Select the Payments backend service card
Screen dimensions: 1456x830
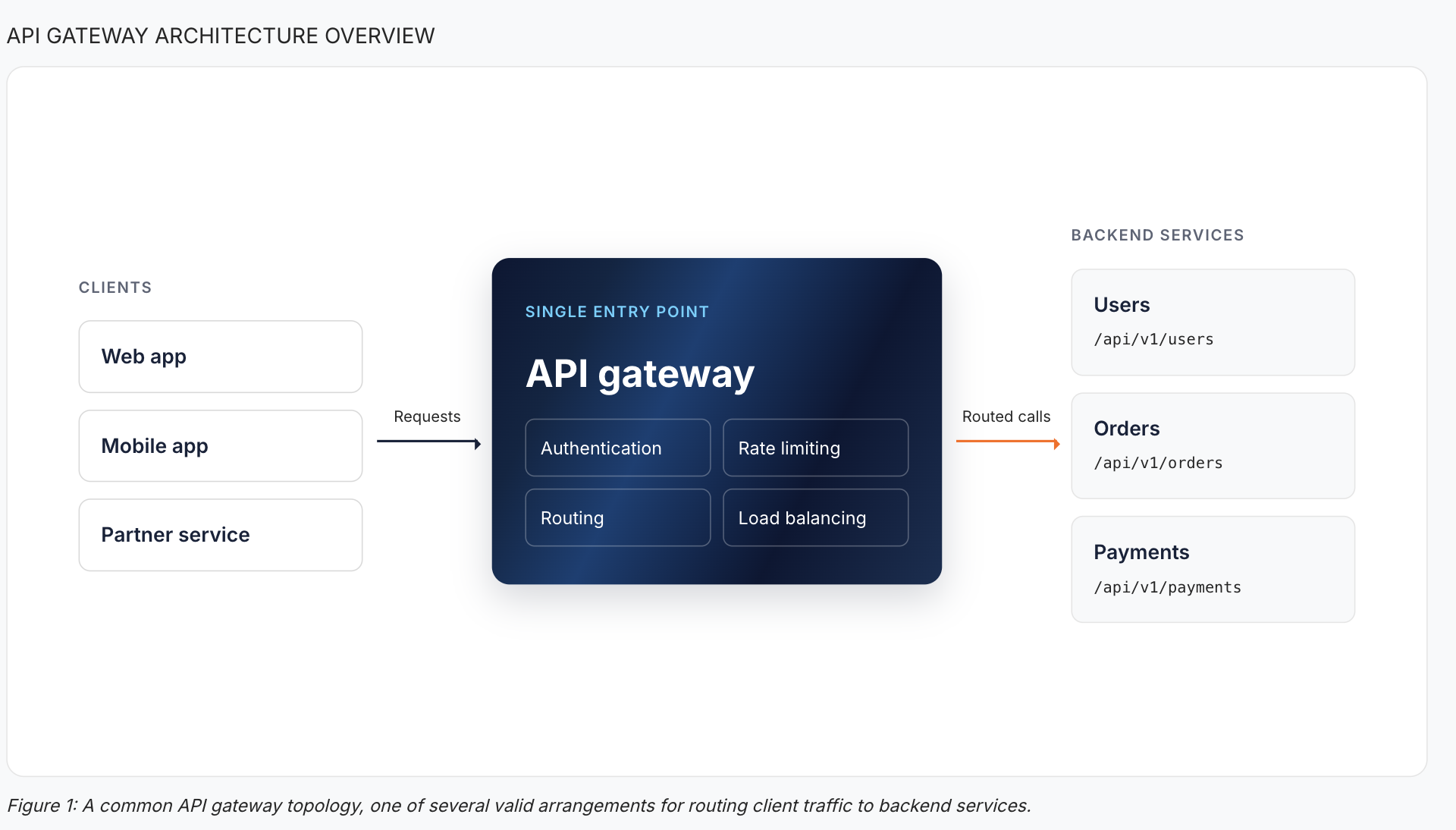coord(1213,570)
